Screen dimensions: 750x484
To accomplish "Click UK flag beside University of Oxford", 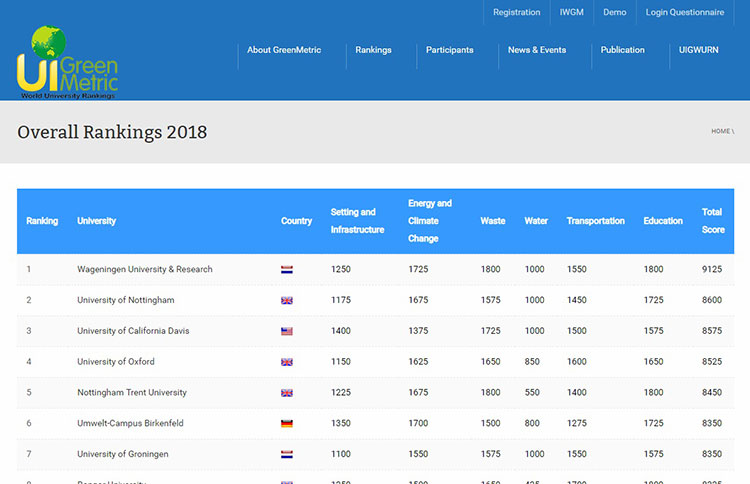I will (287, 362).
